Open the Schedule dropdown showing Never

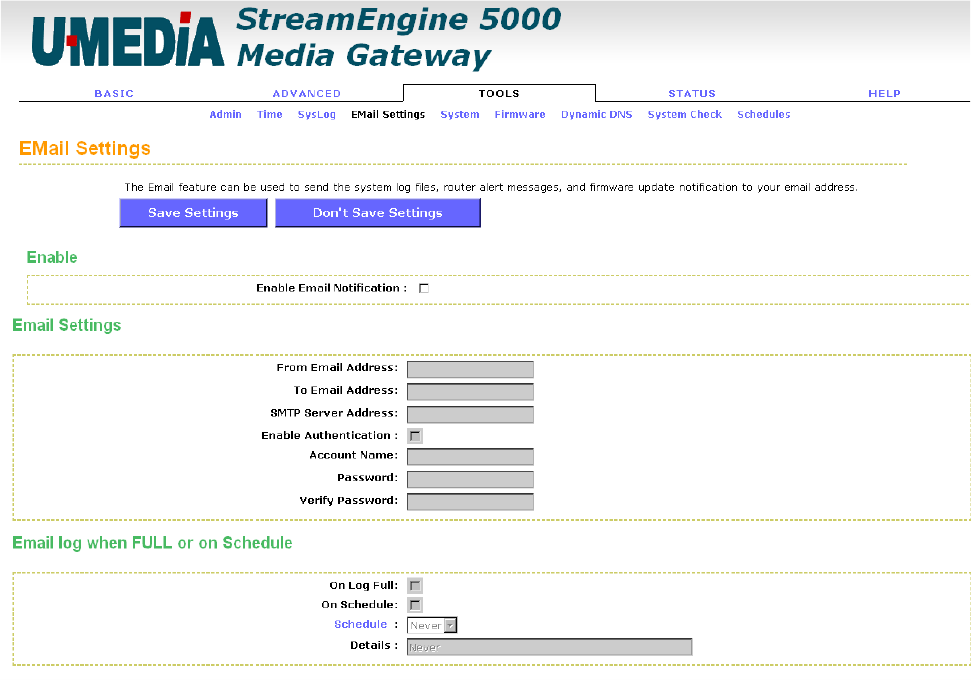click(x=432, y=626)
